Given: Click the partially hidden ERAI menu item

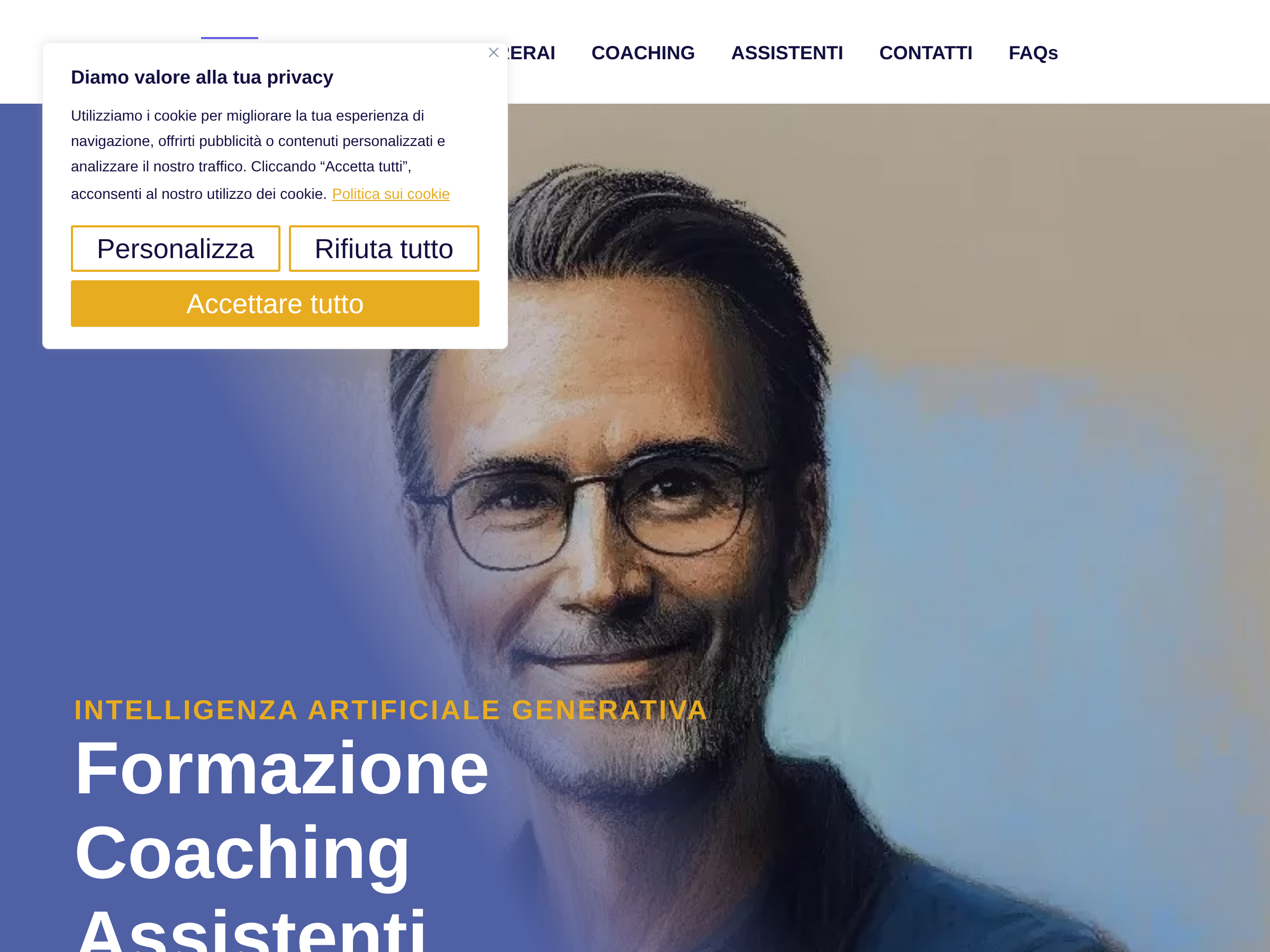Looking at the screenshot, I should [x=532, y=53].
